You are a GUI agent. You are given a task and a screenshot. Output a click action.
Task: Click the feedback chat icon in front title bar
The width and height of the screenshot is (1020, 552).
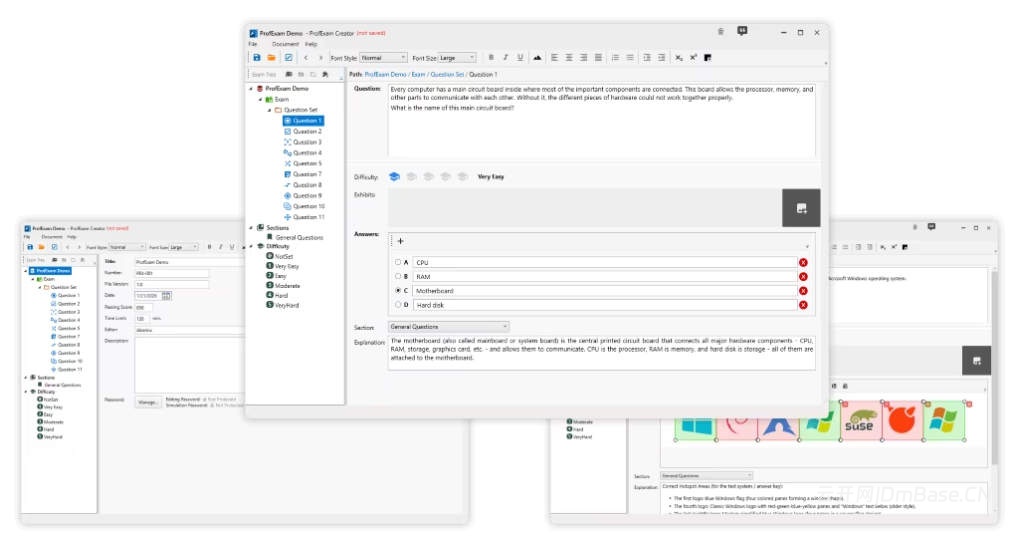click(742, 31)
